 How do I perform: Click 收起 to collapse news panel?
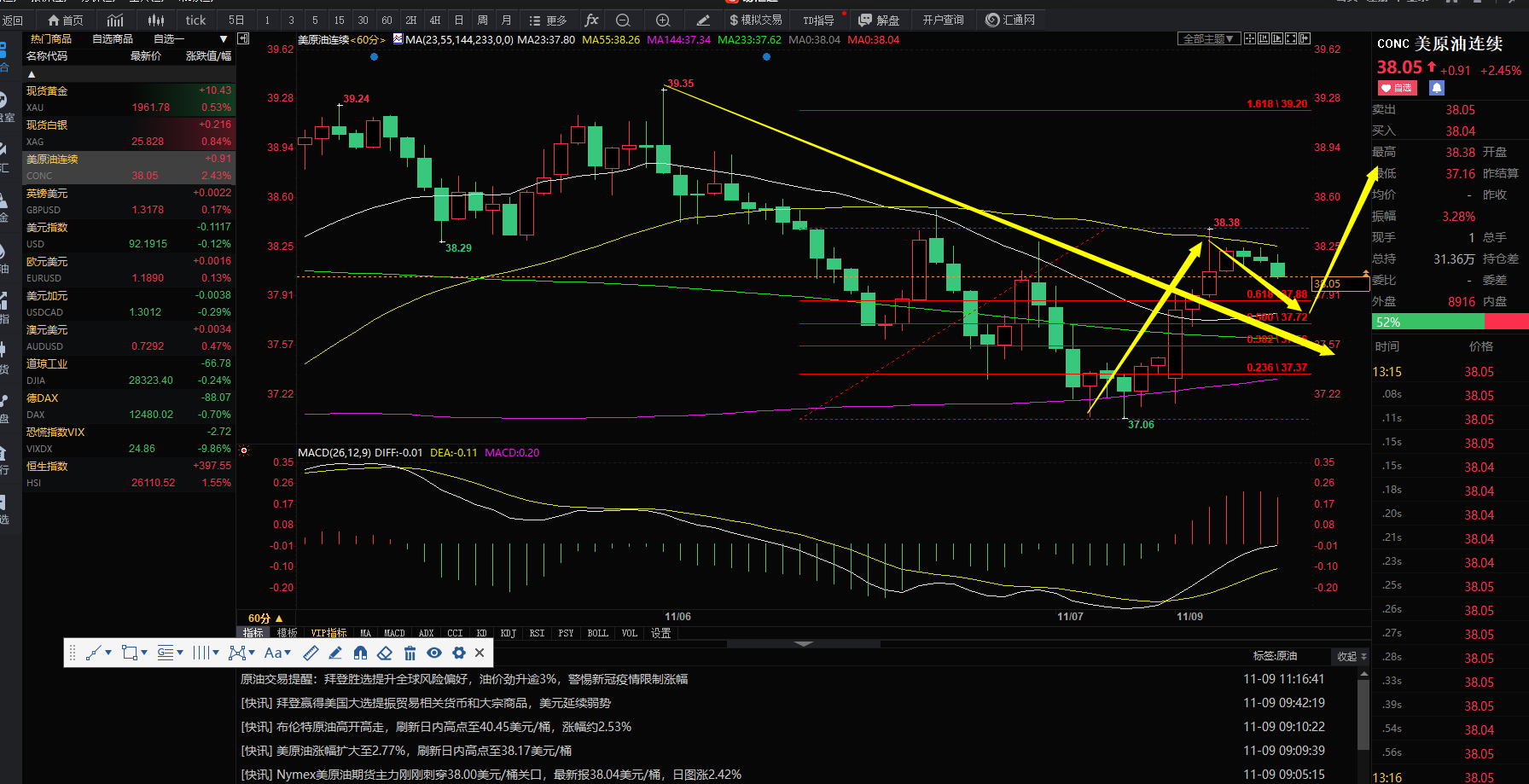1351,656
